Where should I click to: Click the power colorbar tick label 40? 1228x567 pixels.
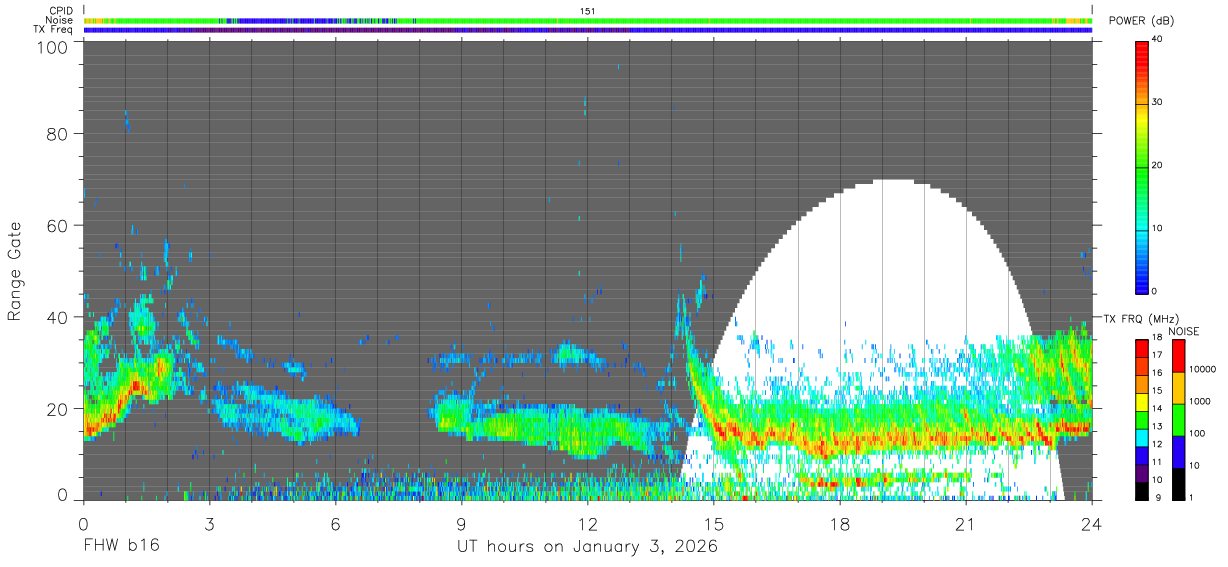(x=1159, y=39)
